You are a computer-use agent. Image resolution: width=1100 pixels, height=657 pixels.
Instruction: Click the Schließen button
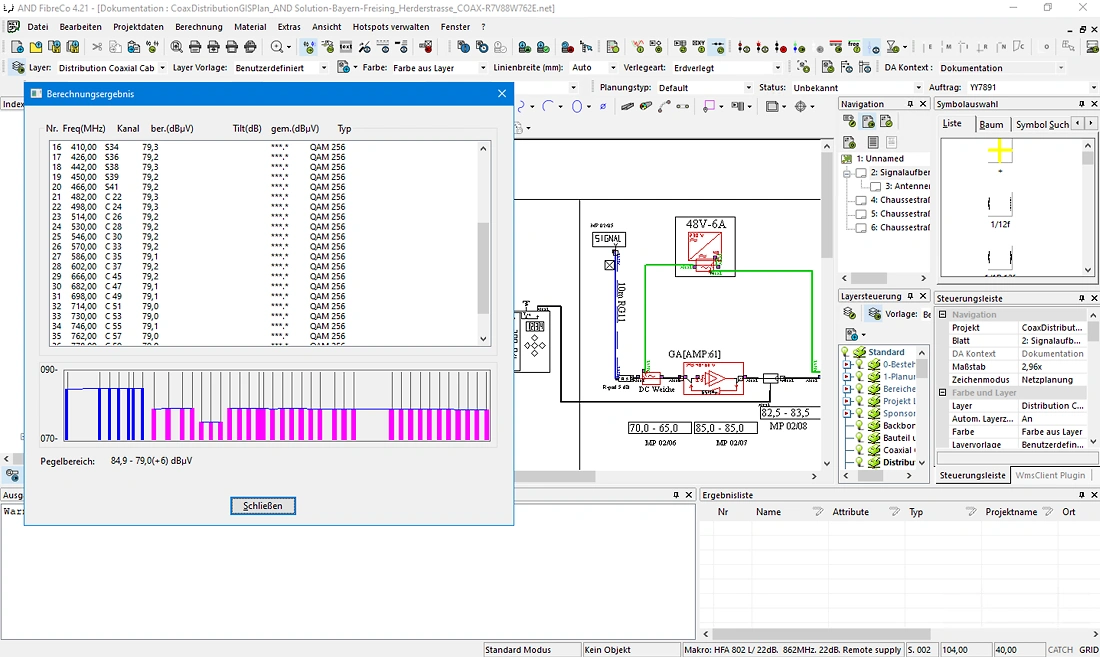coord(263,506)
